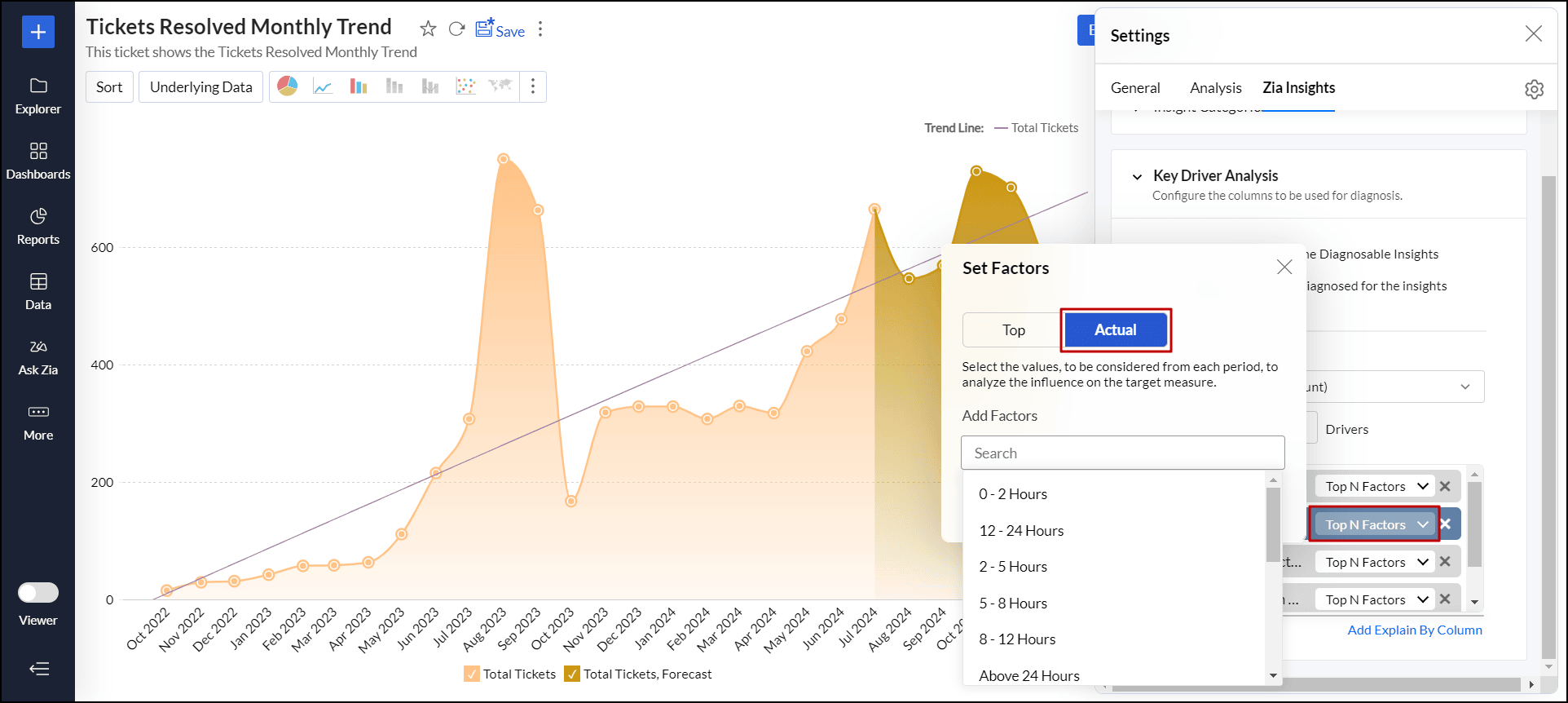This screenshot has width=1568, height=703.
Task: Switch to the General settings tab
Action: [x=1134, y=88]
